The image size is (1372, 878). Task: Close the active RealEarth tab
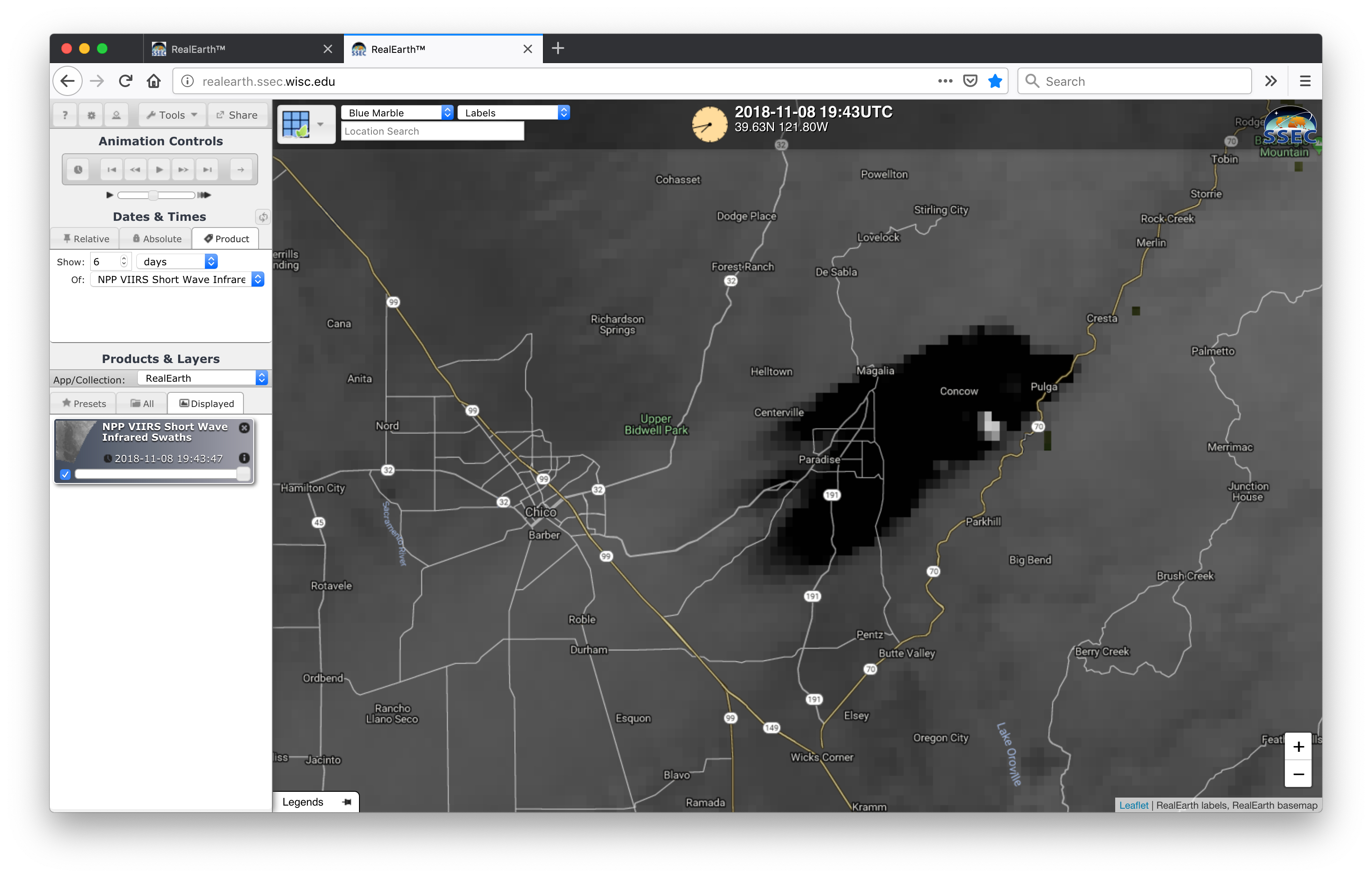click(528, 49)
